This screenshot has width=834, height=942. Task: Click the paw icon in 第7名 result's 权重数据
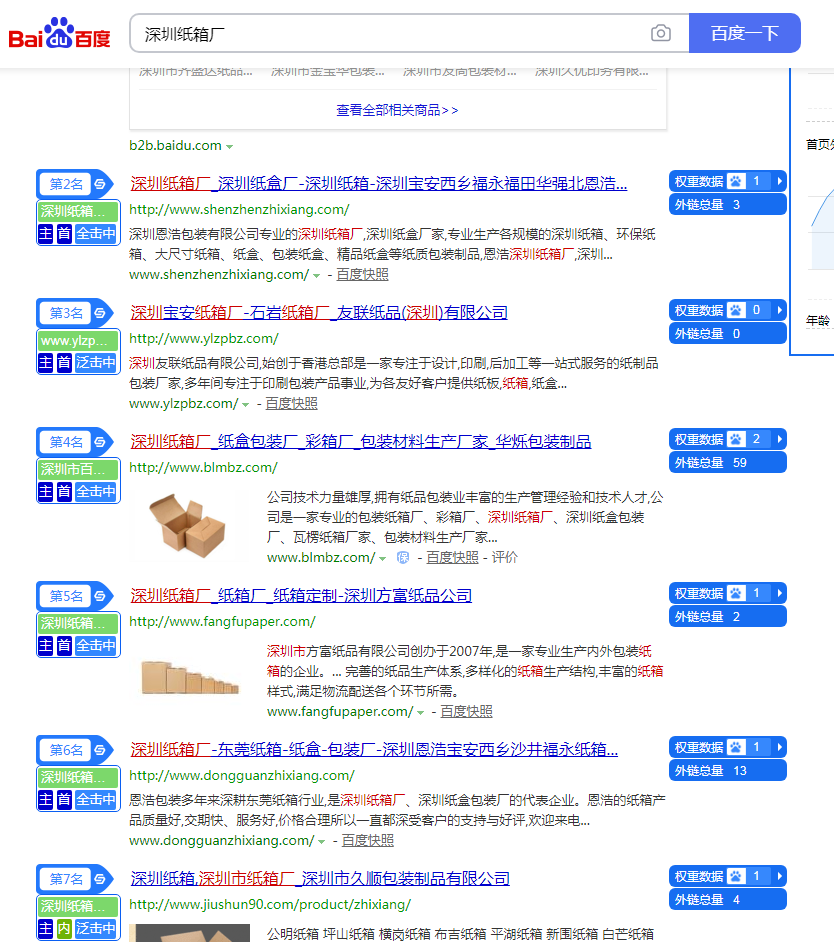(736, 876)
